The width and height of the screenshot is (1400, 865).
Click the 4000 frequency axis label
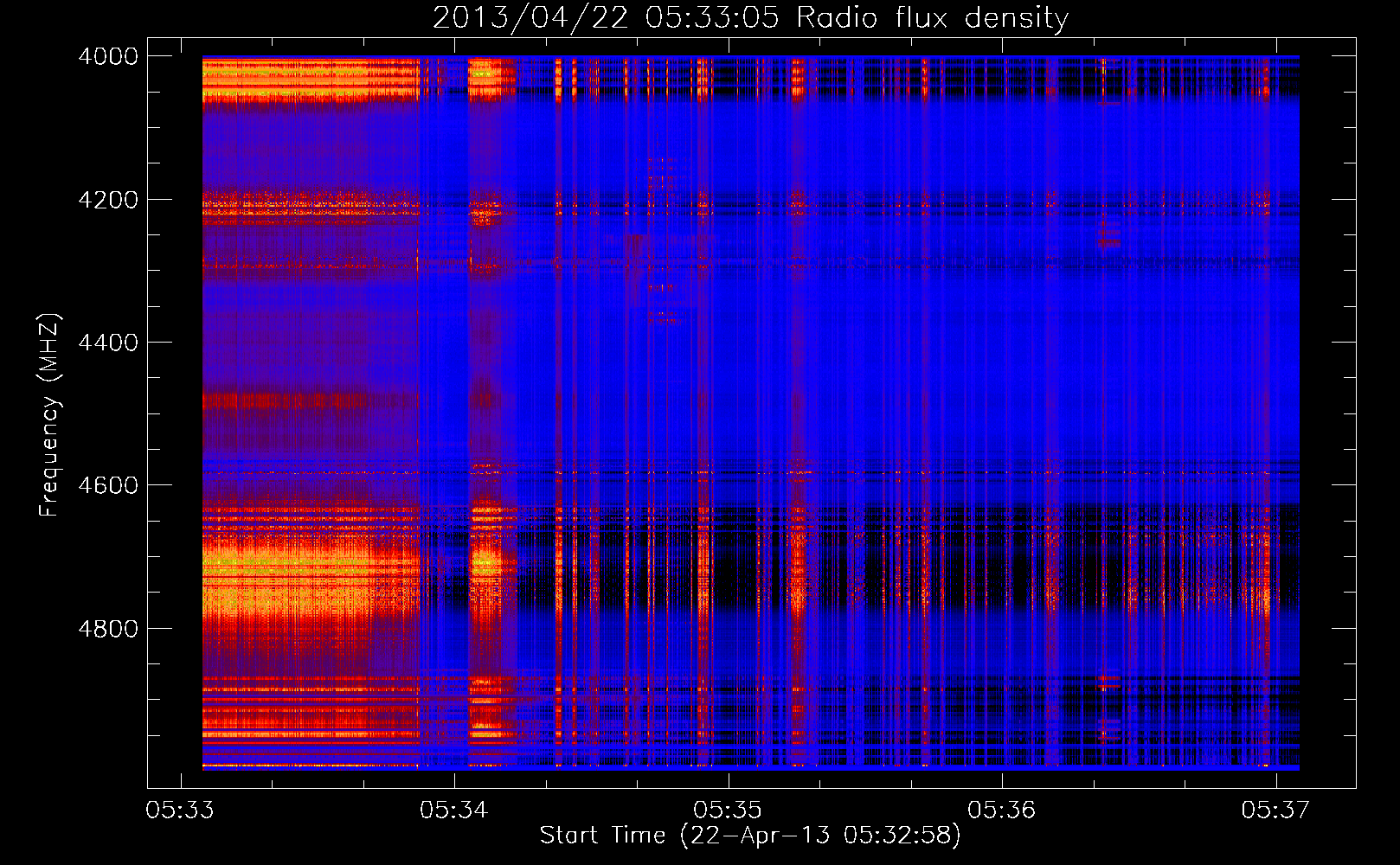point(108,56)
